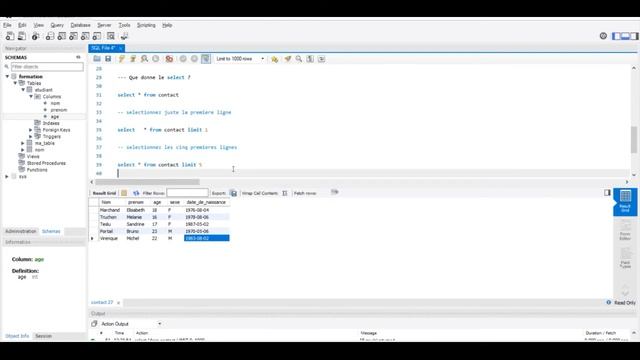Toggle invisible characters icon
The width and height of the screenshot is (640, 360).
pos(310,59)
